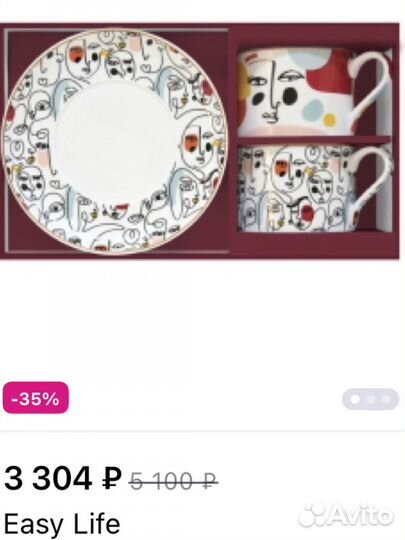Select the second image pagination dot
Viewport: 405px width, 540px height.
tap(371, 399)
